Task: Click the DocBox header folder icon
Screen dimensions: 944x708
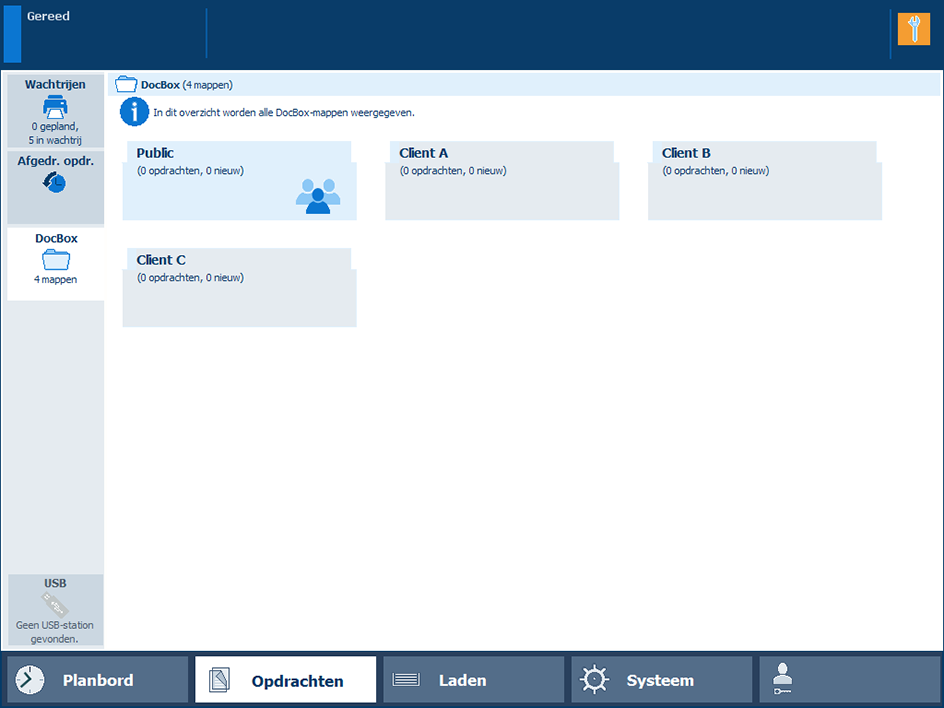Action: [x=126, y=85]
